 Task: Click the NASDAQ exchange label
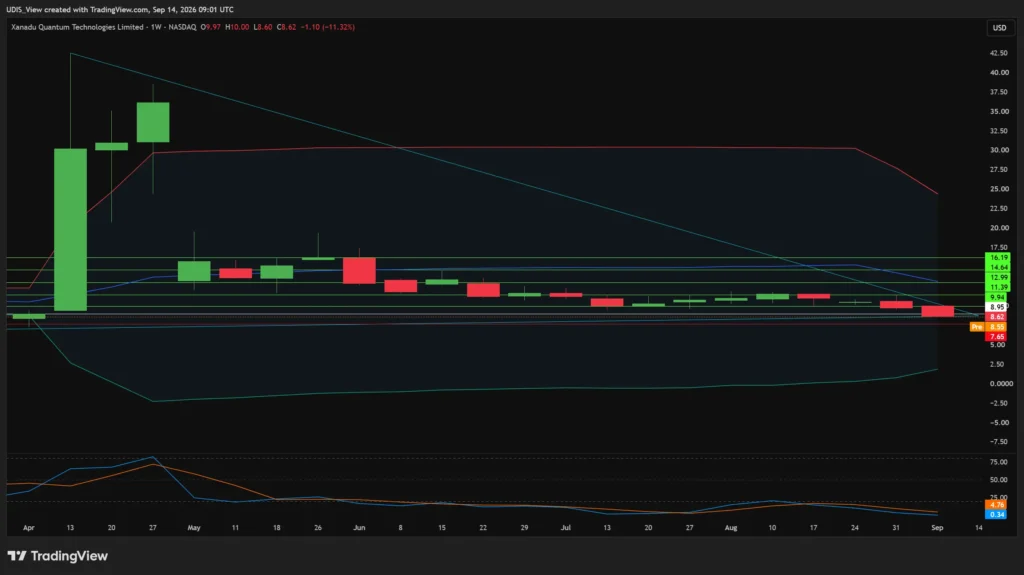(x=182, y=27)
